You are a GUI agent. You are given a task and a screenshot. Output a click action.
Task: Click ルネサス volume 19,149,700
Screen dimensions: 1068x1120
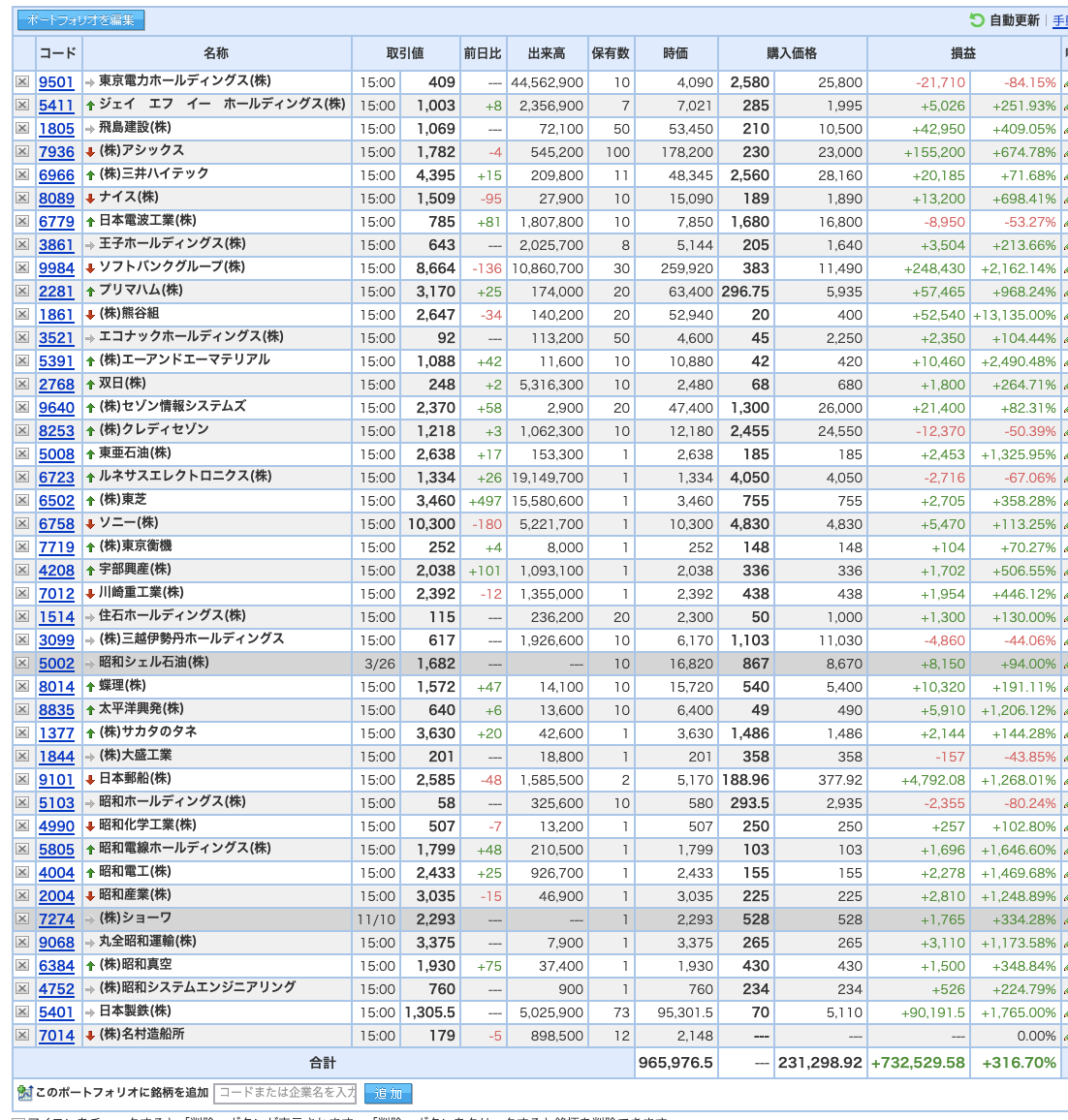coord(548,478)
